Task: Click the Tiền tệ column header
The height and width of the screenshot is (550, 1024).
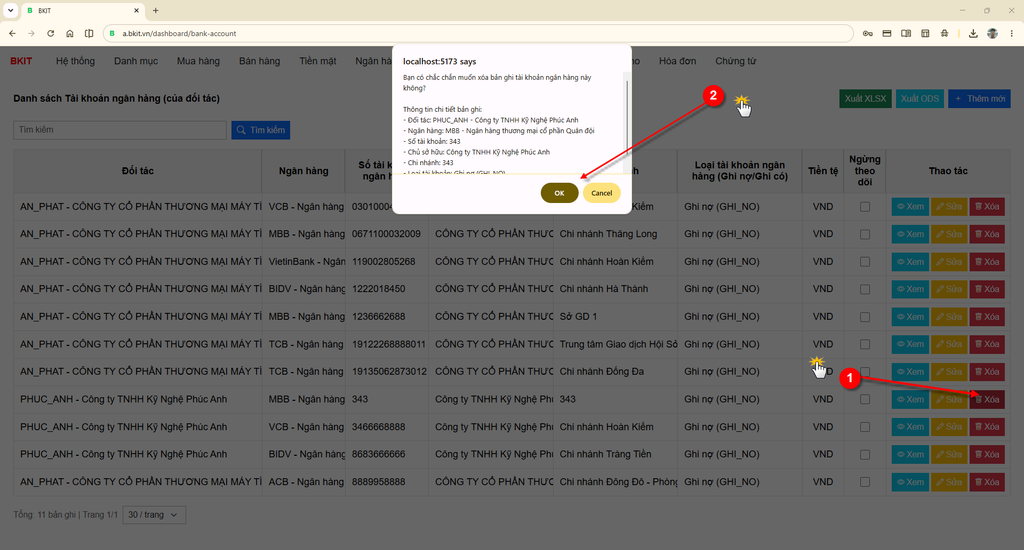Action: coord(823,170)
